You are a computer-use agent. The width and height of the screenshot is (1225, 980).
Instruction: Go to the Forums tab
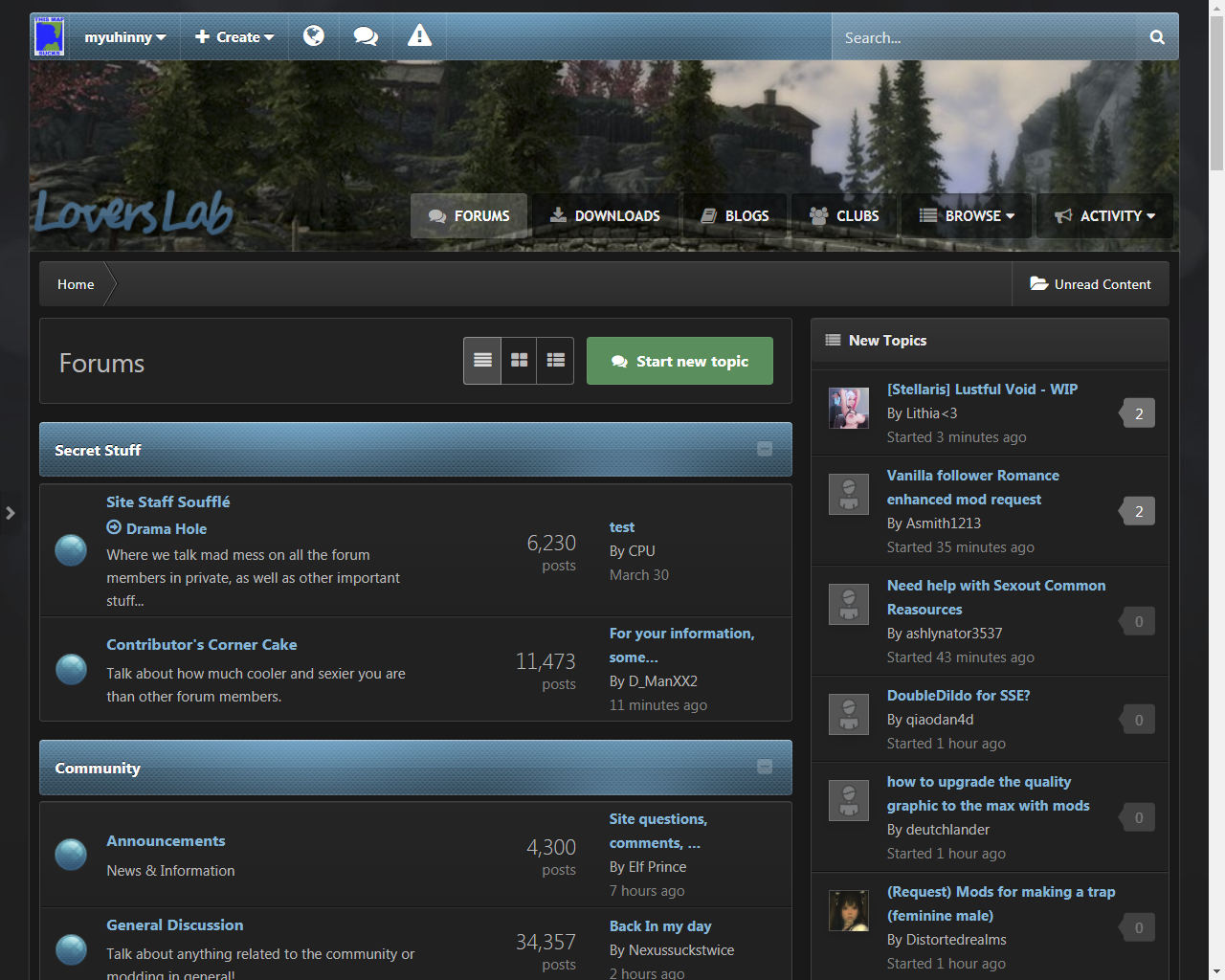[x=469, y=216]
